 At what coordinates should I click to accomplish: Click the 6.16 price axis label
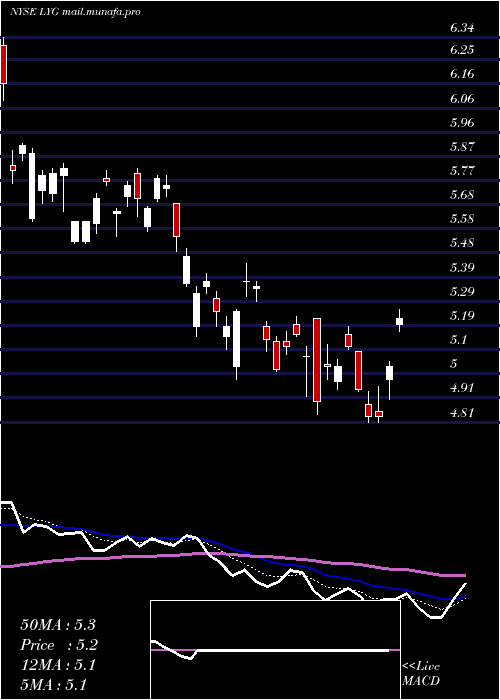(x=462, y=74)
